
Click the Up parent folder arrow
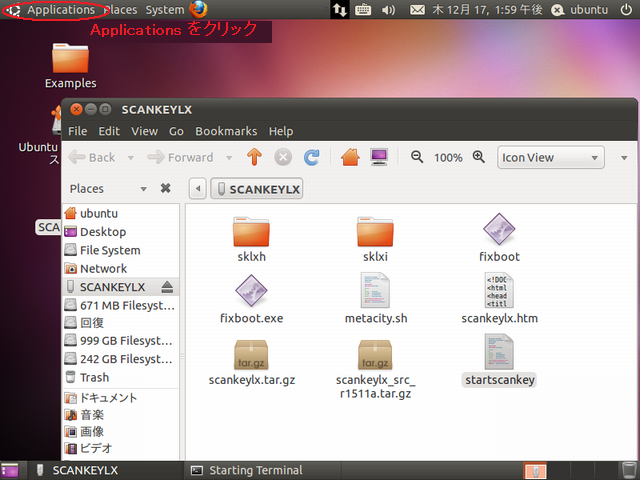tap(254, 157)
